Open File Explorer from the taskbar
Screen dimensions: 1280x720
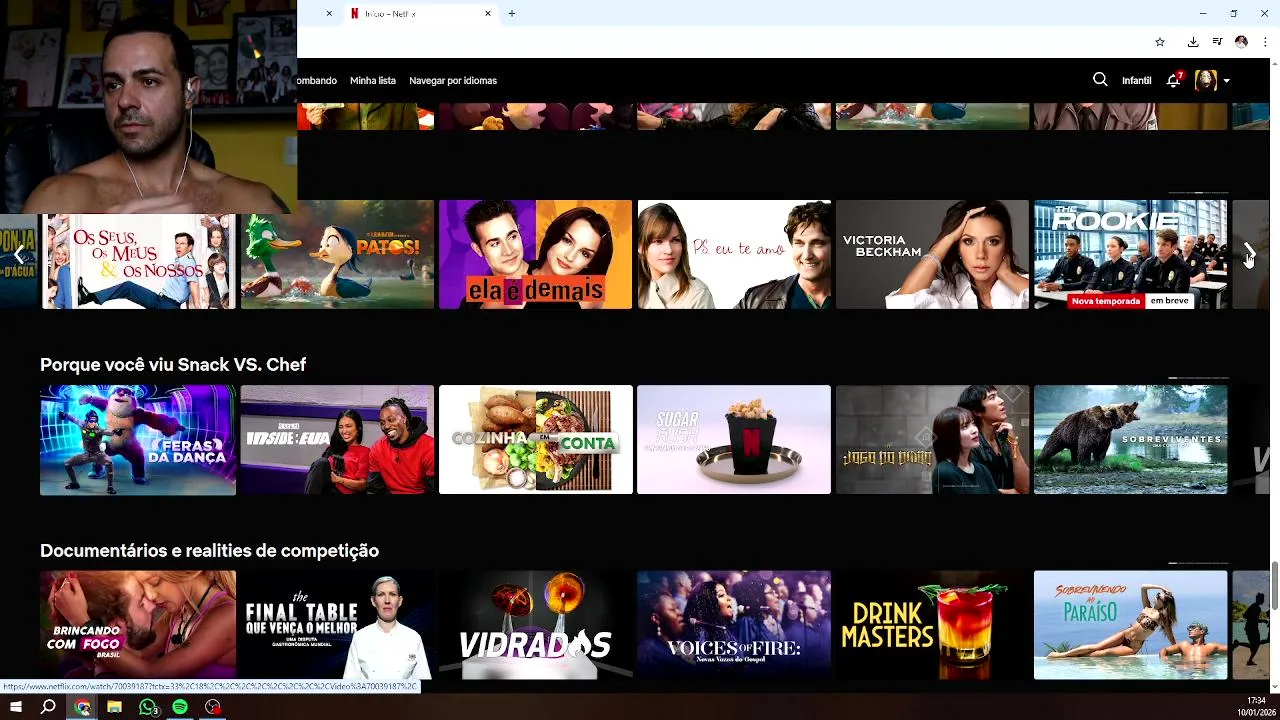[114, 707]
